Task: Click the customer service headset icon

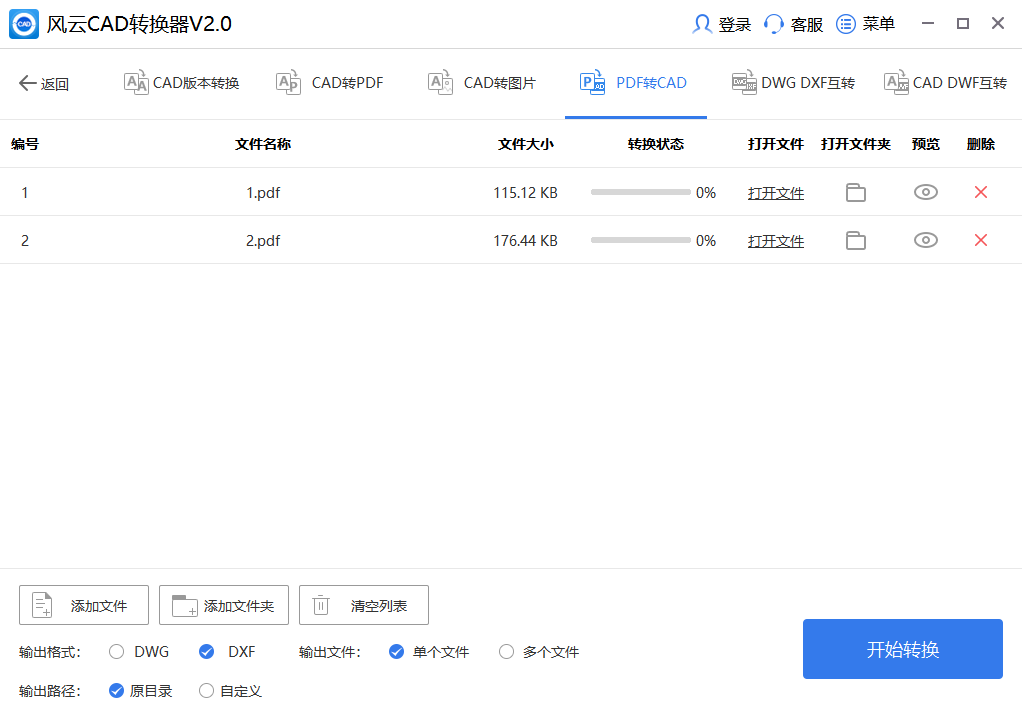Action: tap(774, 24)
